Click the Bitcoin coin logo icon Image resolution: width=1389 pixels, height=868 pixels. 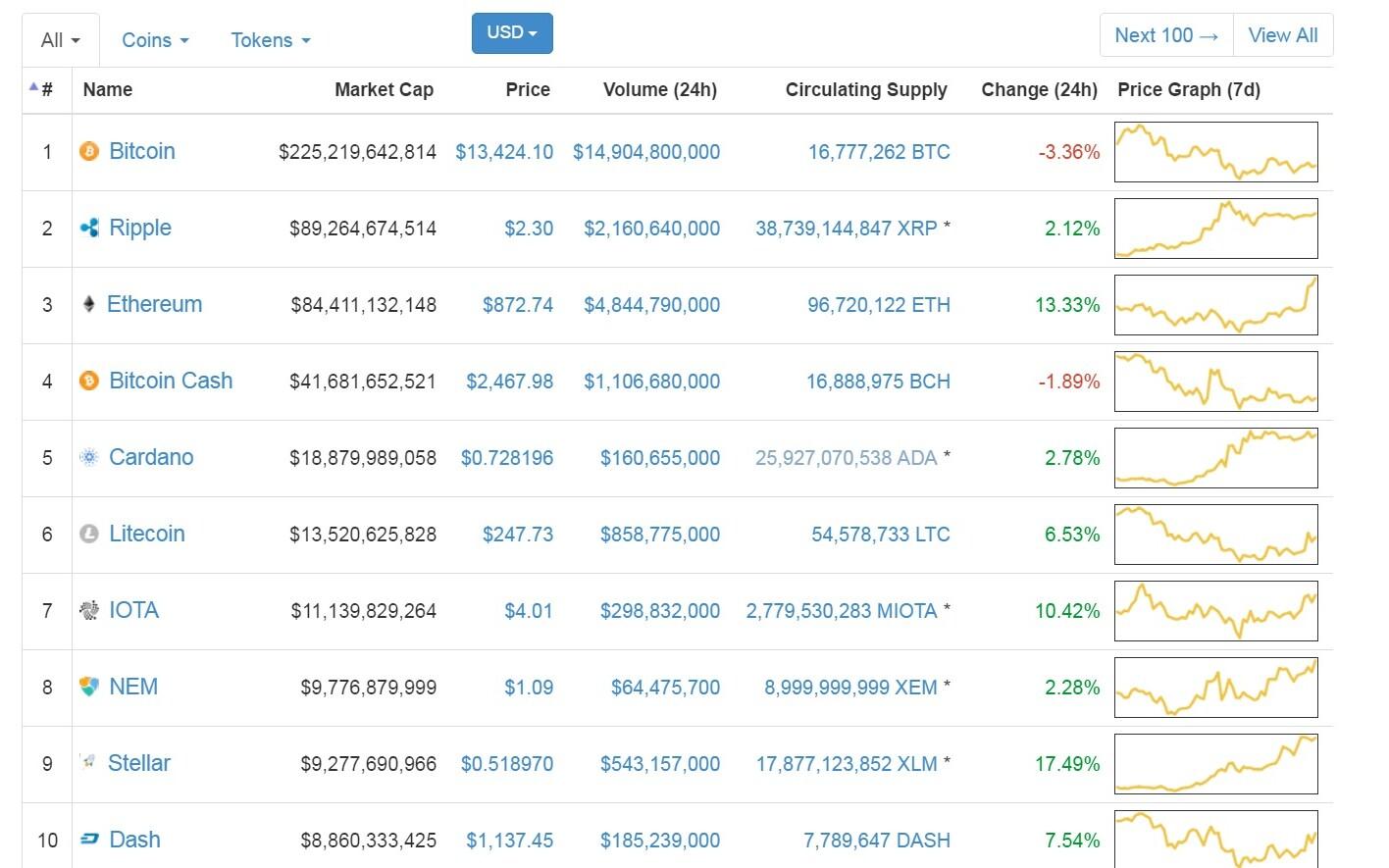[x=89, y=151]
